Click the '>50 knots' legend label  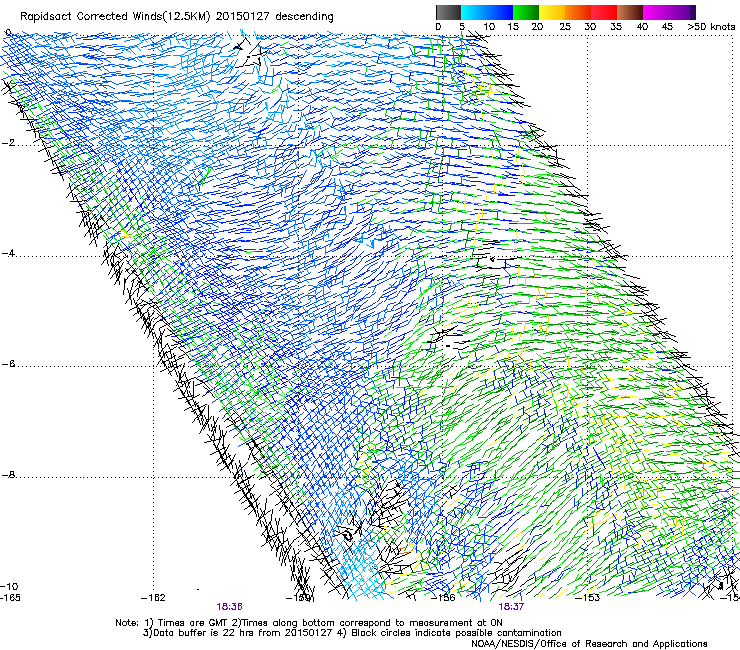(711, 27)
